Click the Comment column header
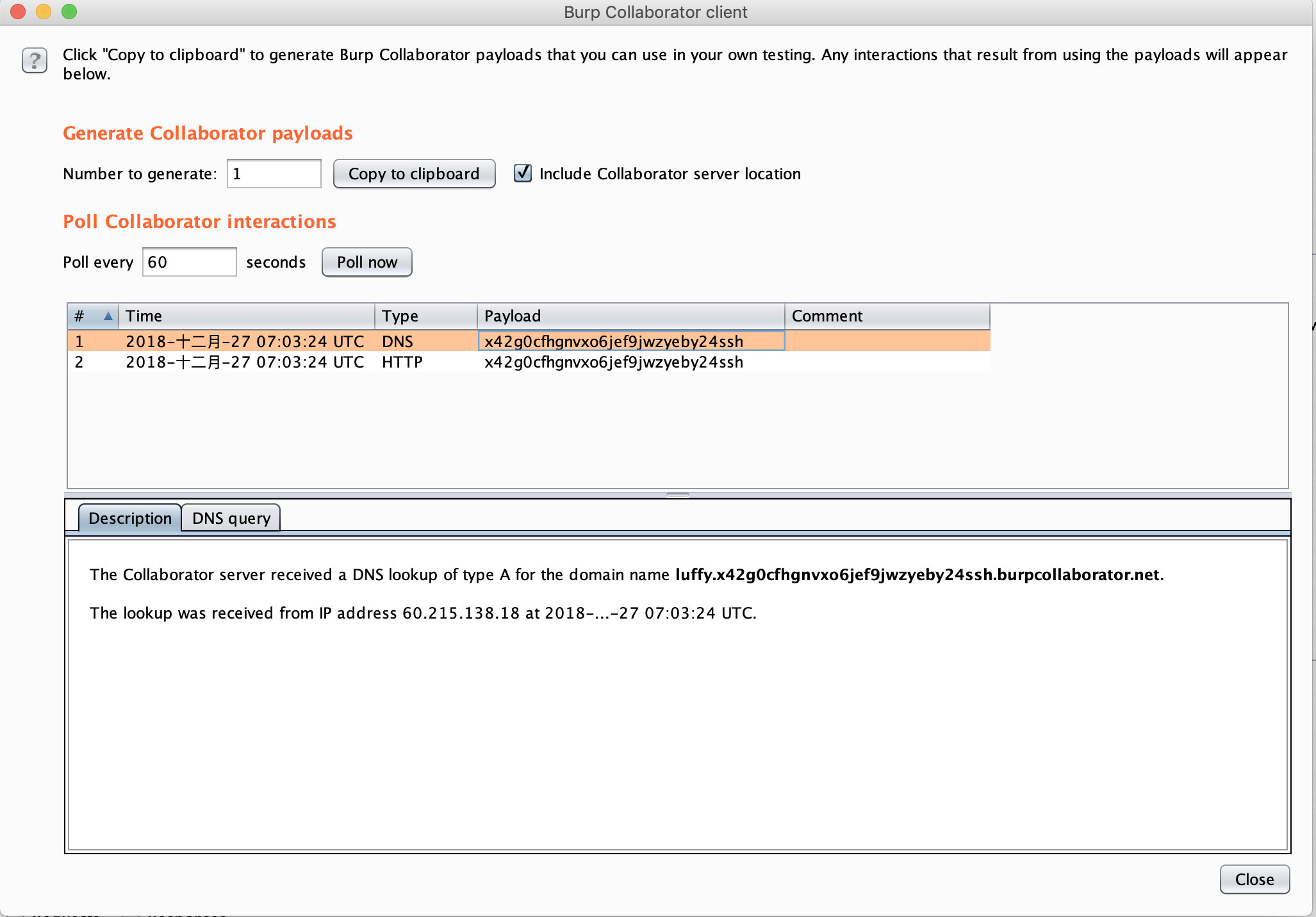1316x917 pixels. pyautogui.click(x=887, y=316)
